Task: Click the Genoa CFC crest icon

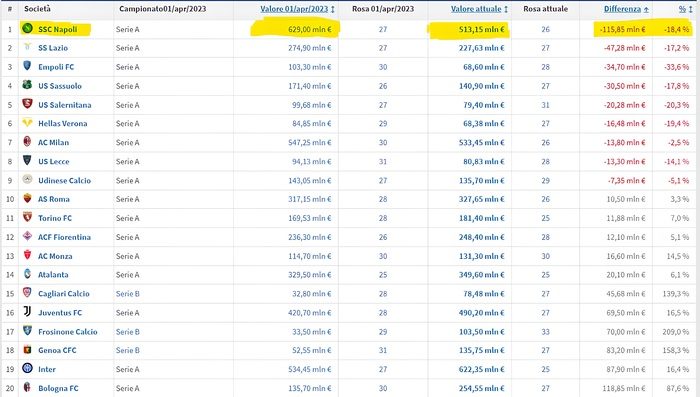Action: tap(27, 350)
